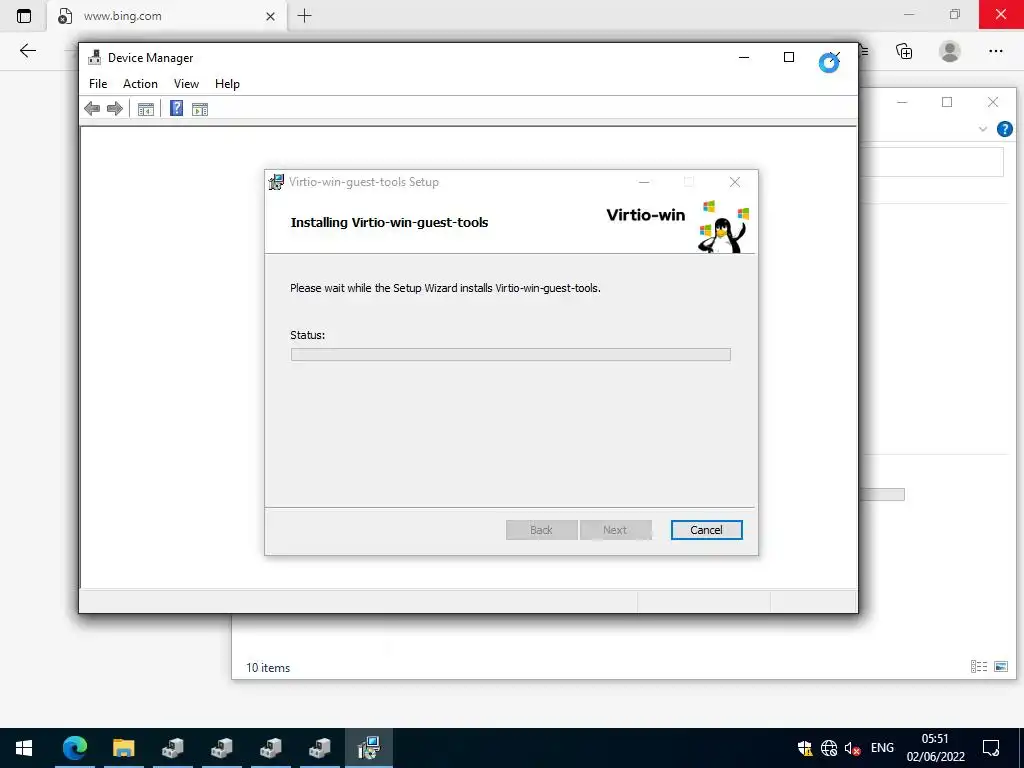This screenshot has height=768, width=1024.
Task: Select the www.bing.com browser tab
Action: 167,16
